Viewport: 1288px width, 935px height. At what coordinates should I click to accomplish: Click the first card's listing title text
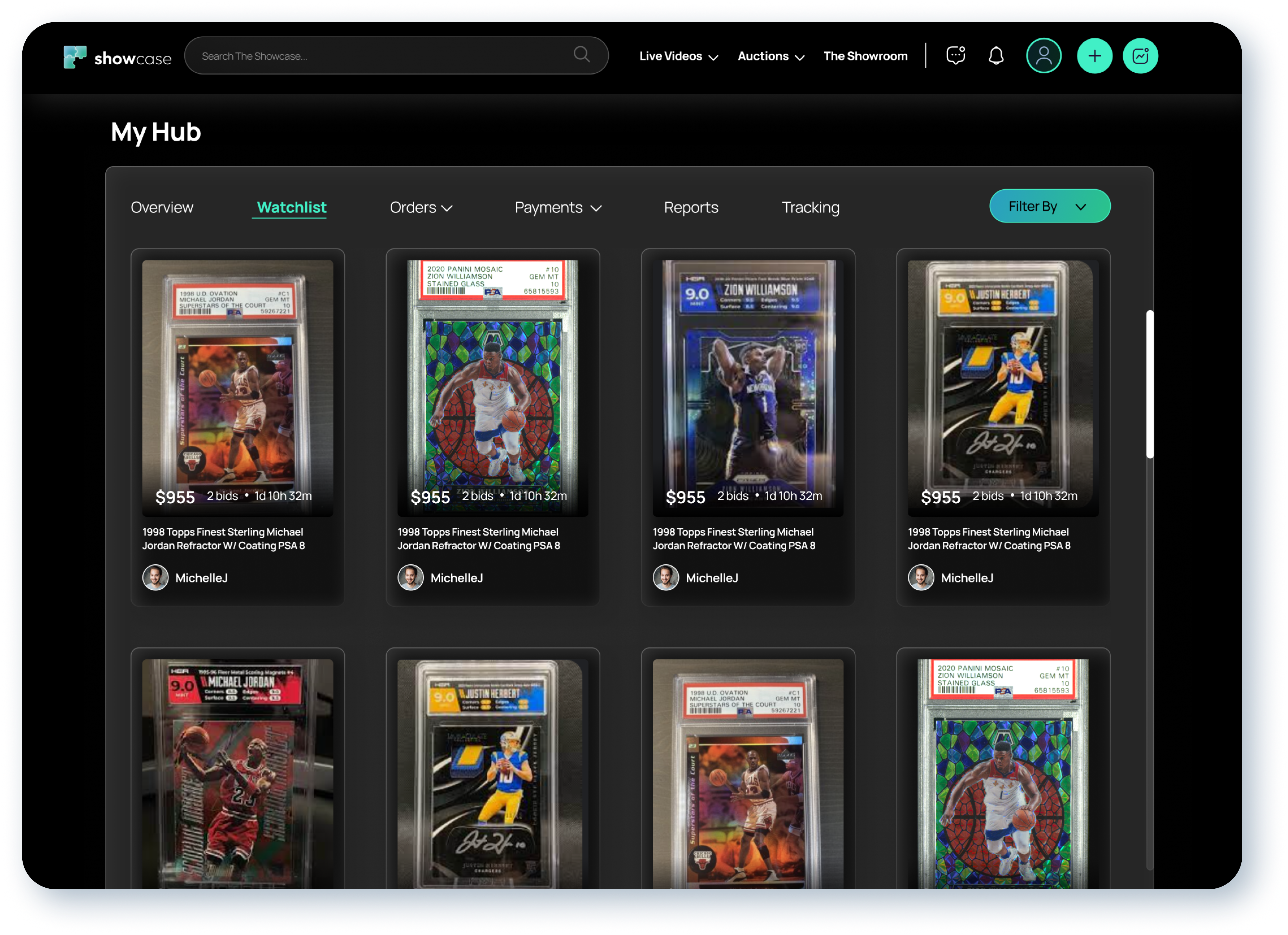point(223,538)
